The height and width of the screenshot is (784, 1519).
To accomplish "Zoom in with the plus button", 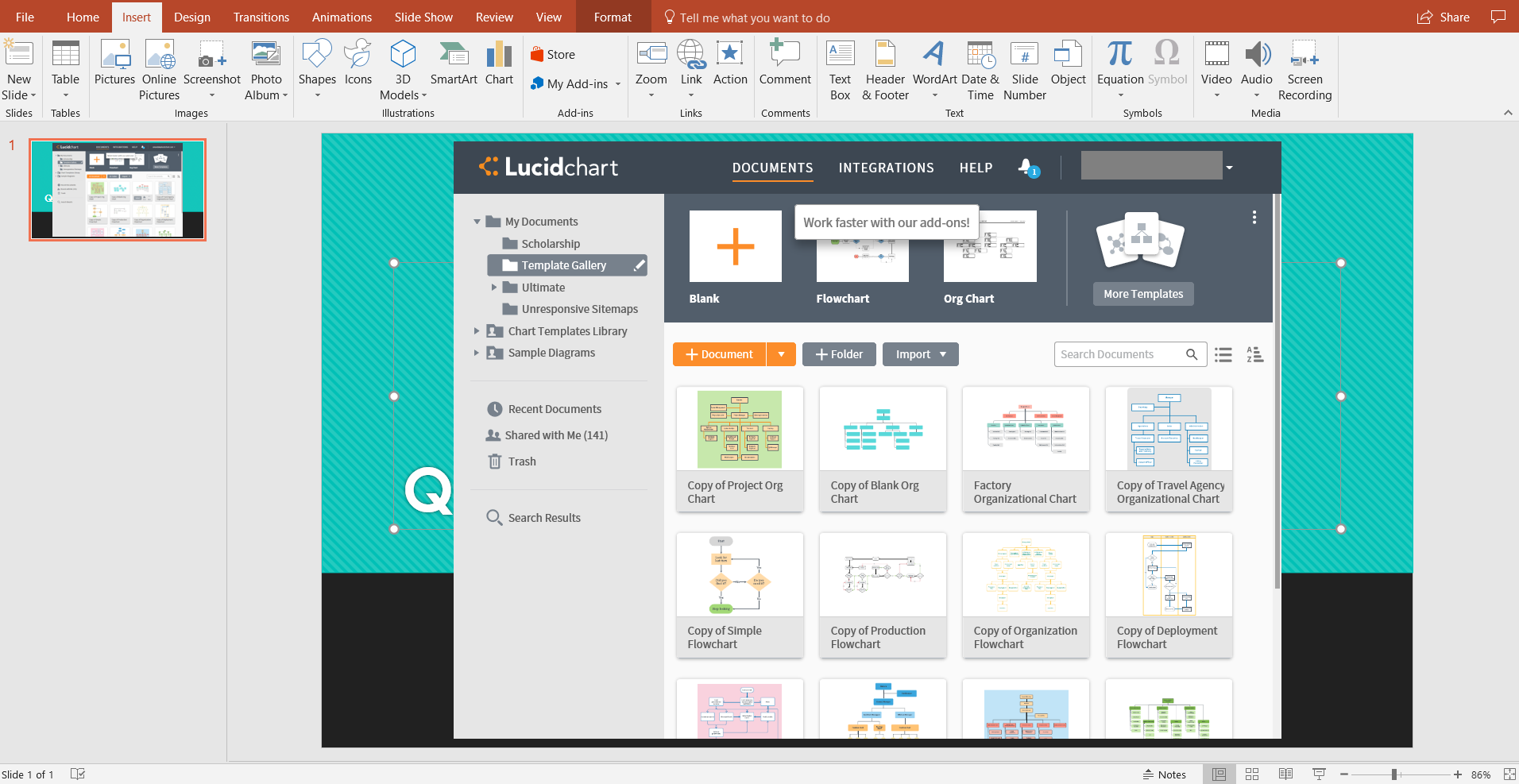I will pos(1458,774).
